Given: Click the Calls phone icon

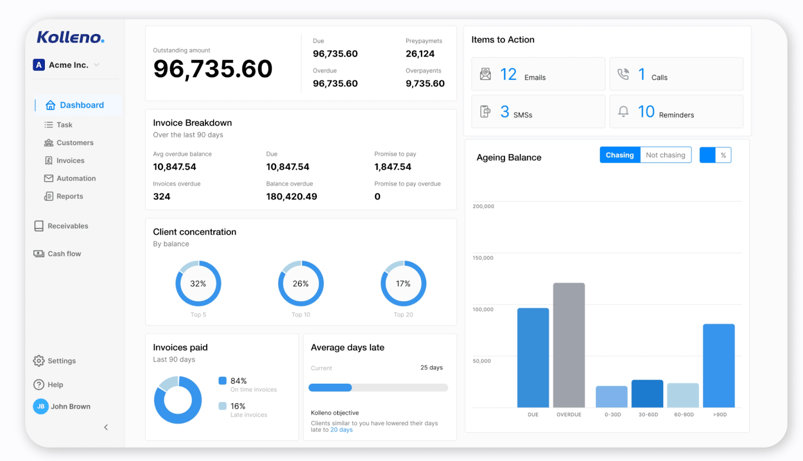Looking at the screenshot, I should coord(623,75).
